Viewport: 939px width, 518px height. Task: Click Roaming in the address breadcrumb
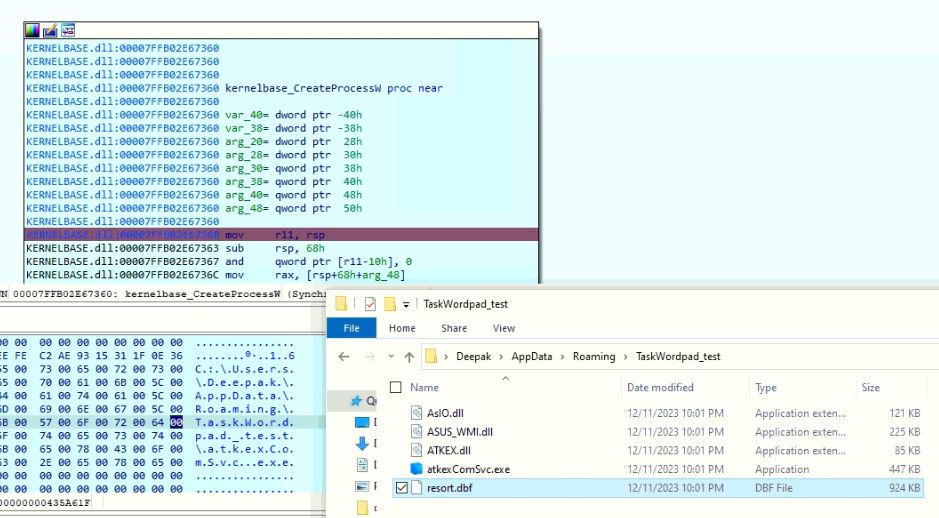[593, 356]
